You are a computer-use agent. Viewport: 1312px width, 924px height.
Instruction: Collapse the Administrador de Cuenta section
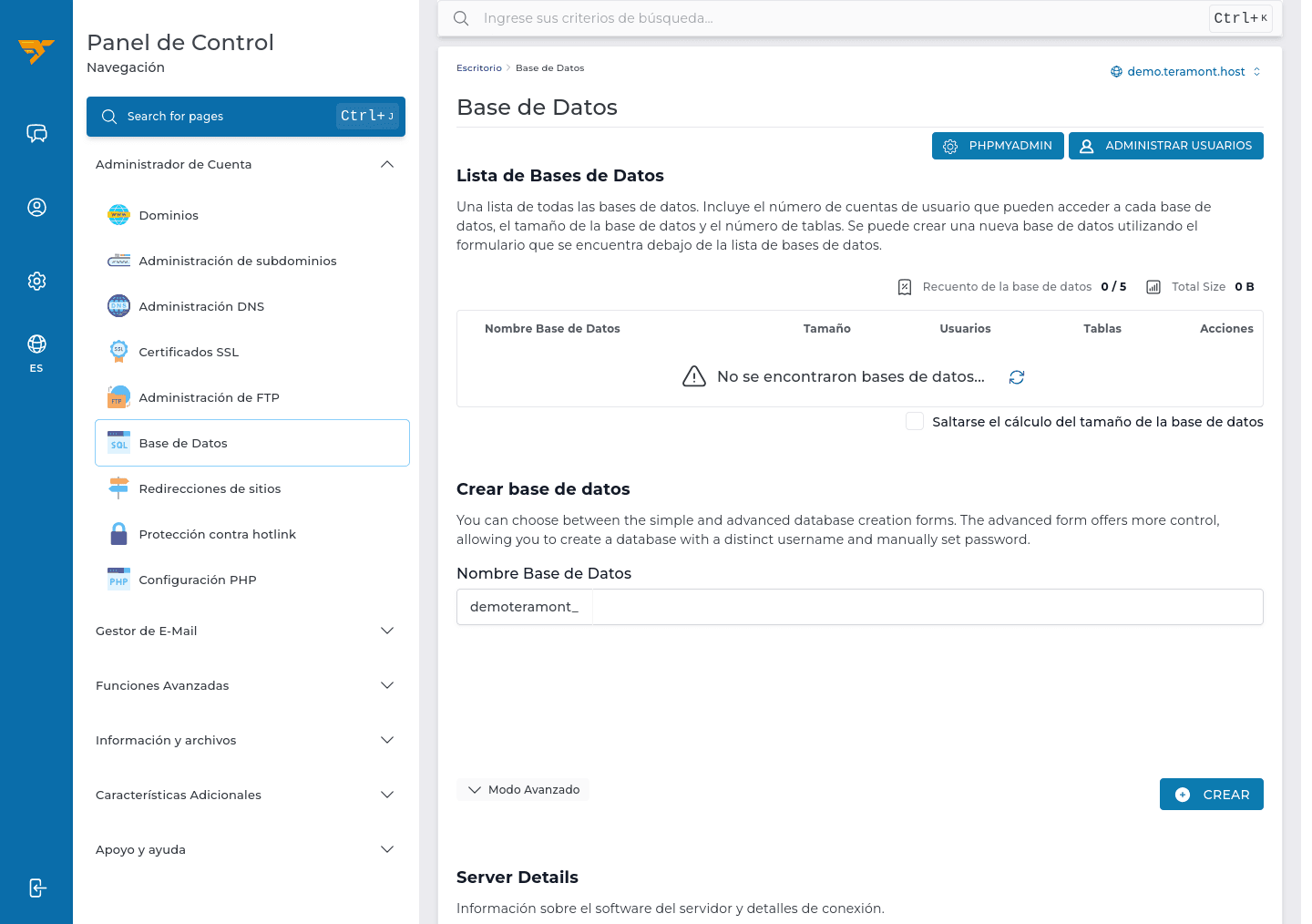(246, 165)
